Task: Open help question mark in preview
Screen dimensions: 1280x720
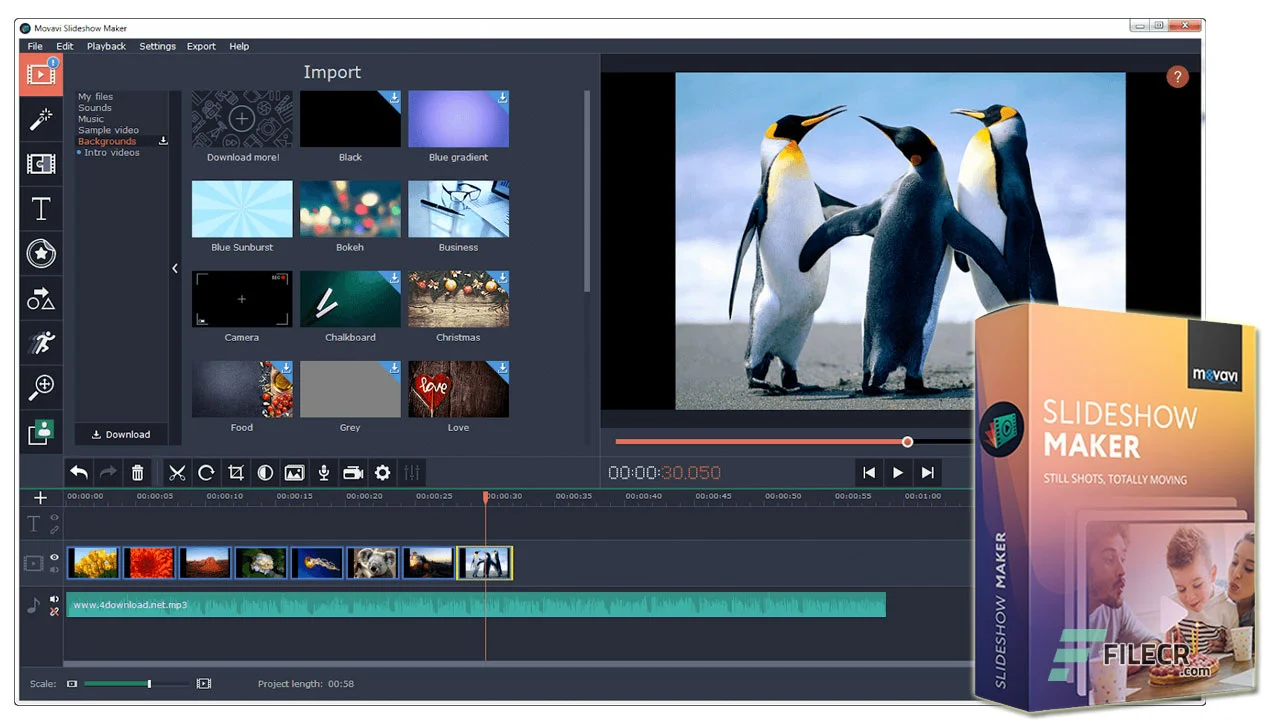Action: point(1177,77)
